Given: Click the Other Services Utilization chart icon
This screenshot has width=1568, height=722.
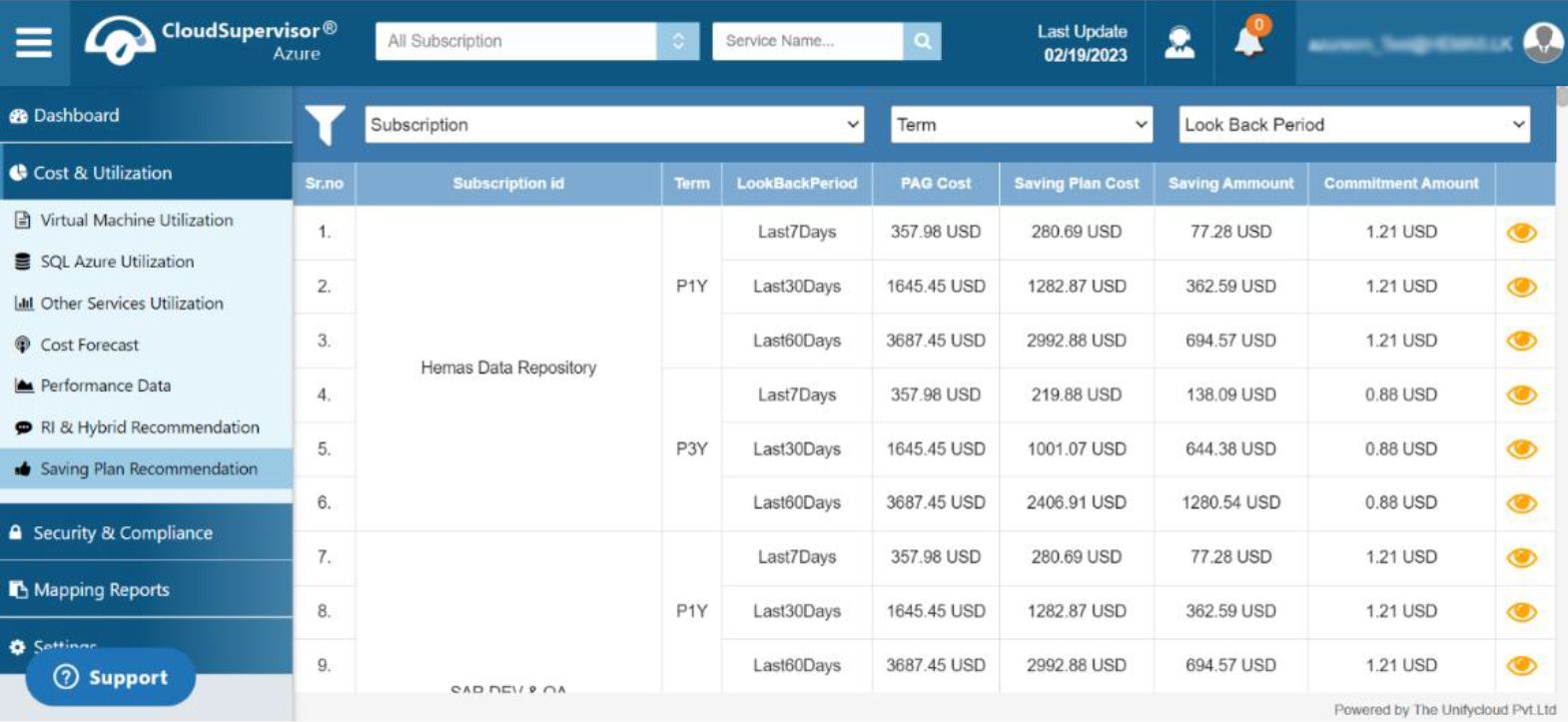Looking at the screenshot, I should pyautogui.click(x=24, y=303).
